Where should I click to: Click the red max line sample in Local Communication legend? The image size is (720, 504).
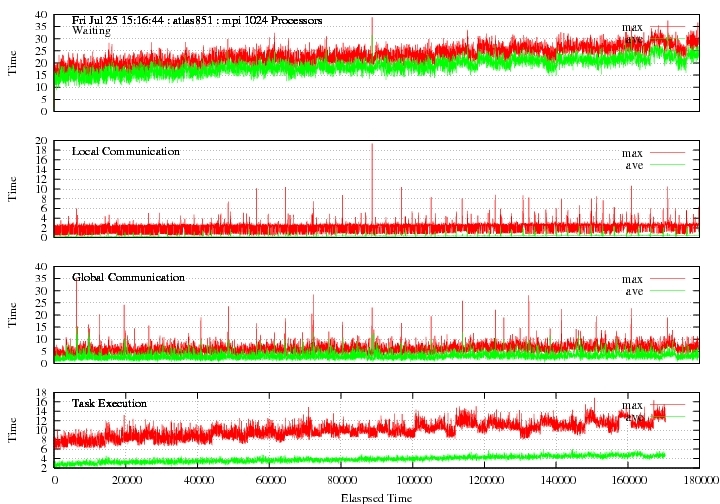[x=667, y=153]
